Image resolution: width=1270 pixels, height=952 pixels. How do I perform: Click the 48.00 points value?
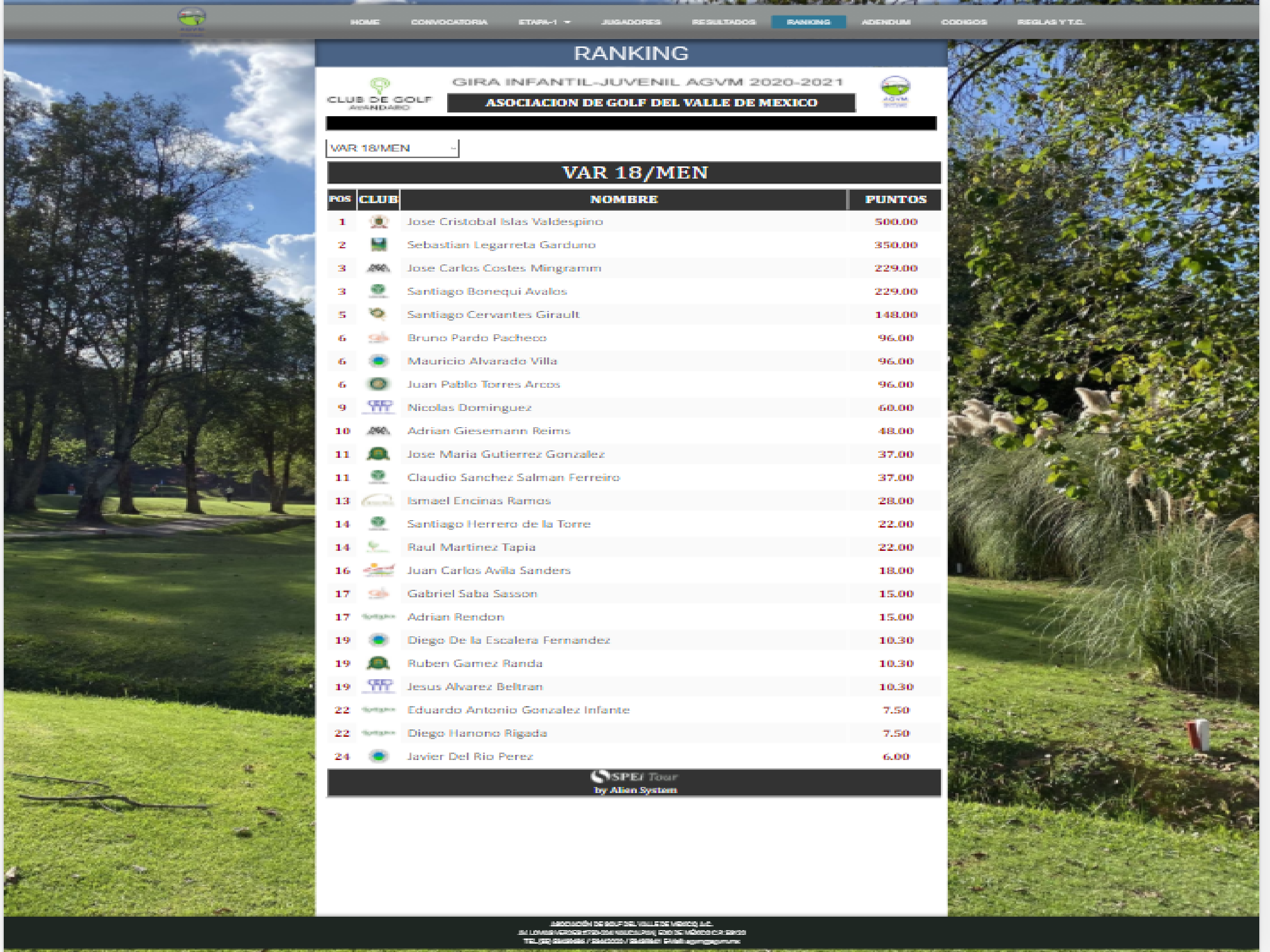click(x=896, y=430)
